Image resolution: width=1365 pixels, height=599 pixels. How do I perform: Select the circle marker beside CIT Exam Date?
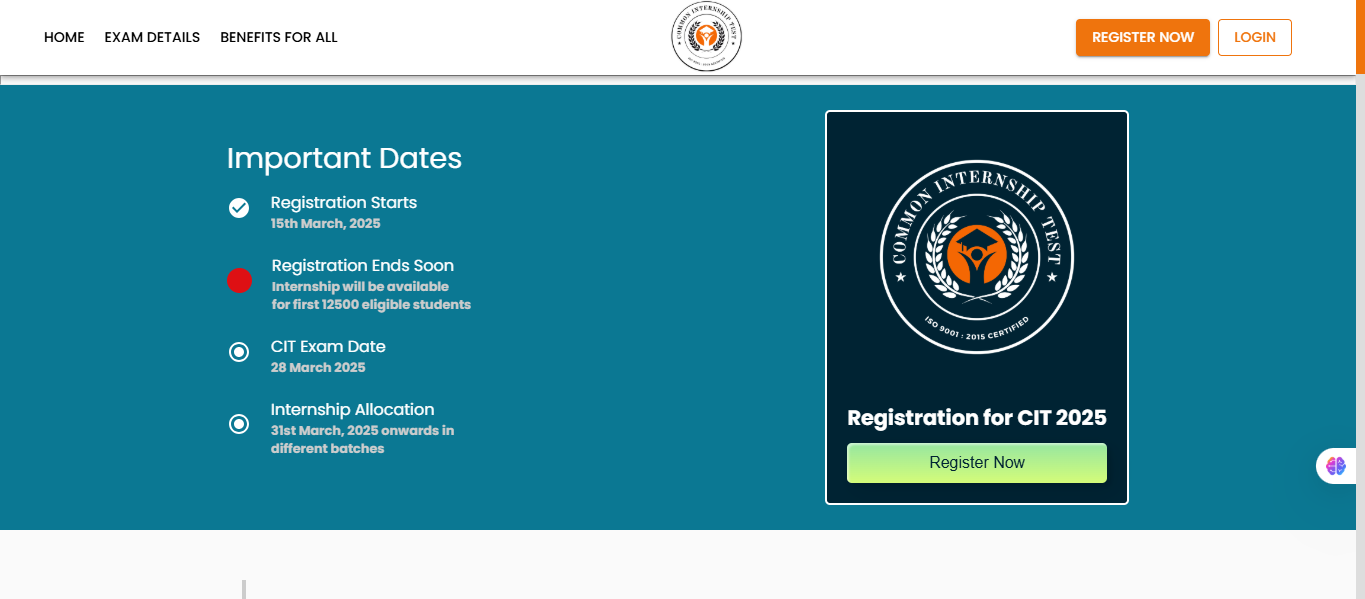click(239, 352)
